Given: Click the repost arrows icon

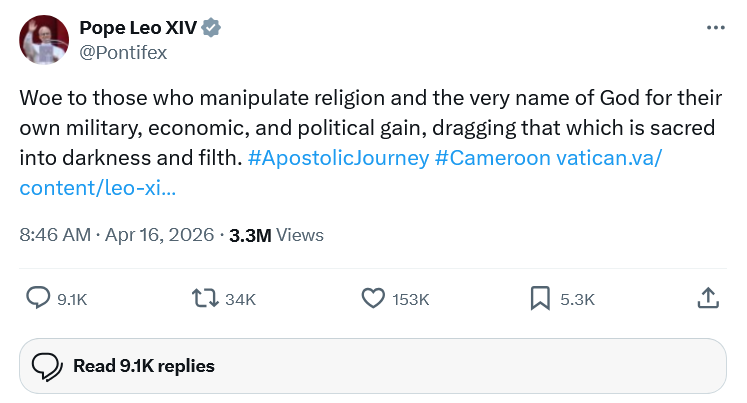Looking at the screenshot, I should coord(206,298).
